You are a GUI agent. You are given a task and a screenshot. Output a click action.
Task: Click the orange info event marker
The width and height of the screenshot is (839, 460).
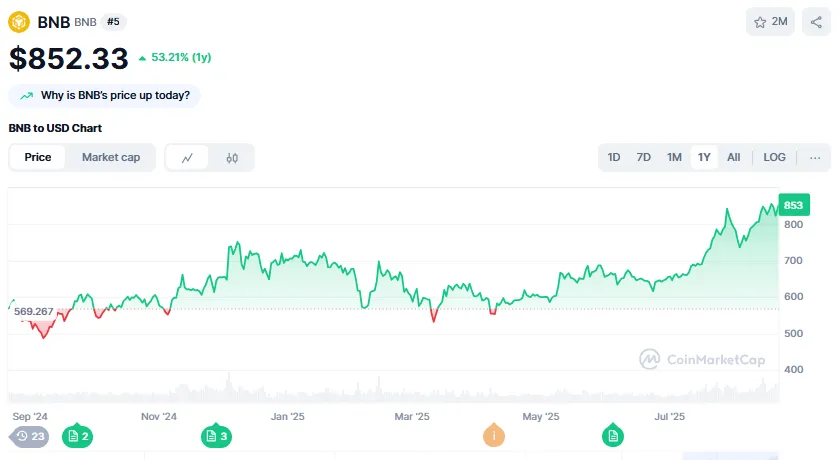(493, 436)
